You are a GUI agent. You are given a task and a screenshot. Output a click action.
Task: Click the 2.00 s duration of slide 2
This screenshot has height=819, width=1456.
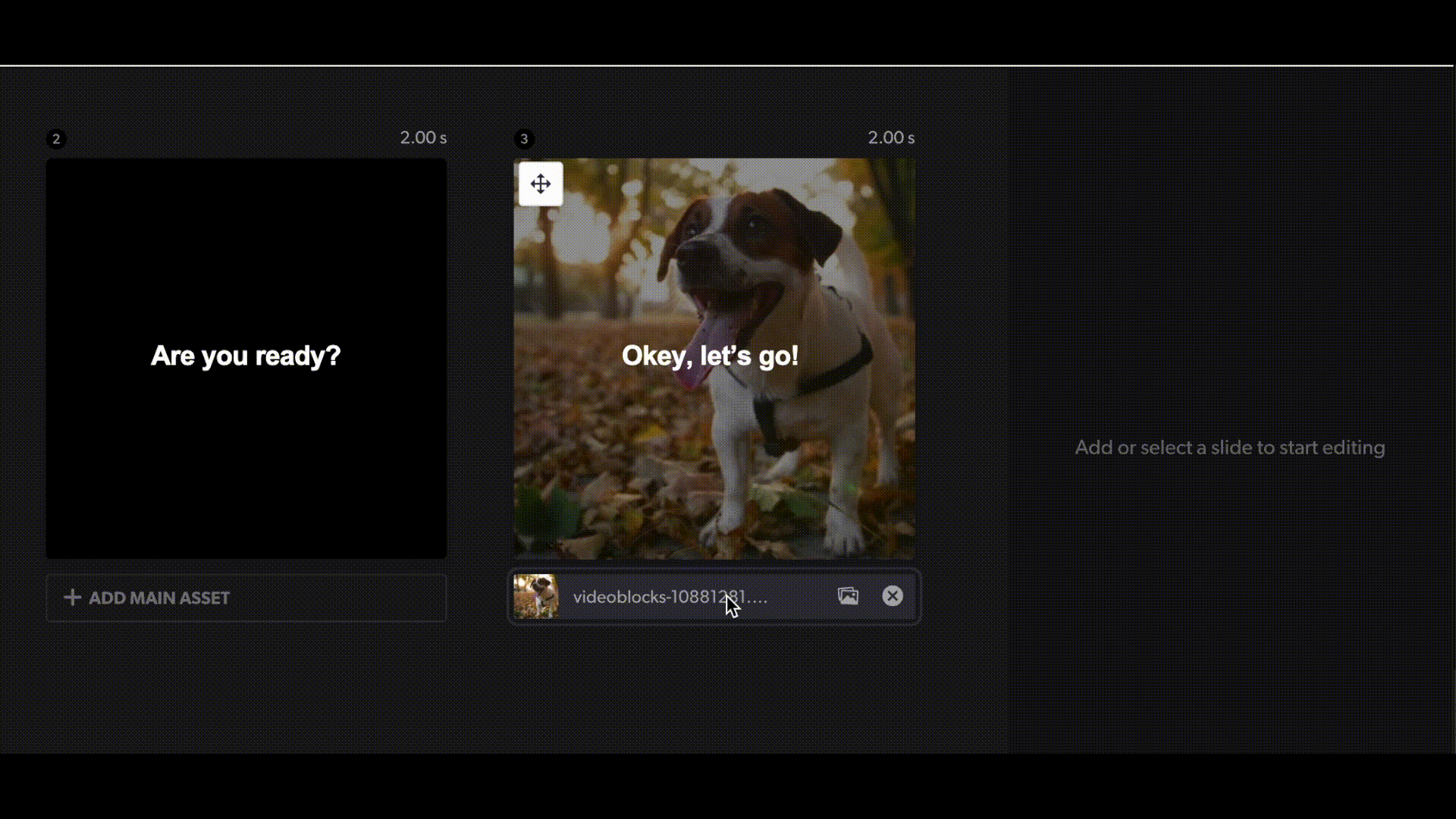click(x=423, y=138)
